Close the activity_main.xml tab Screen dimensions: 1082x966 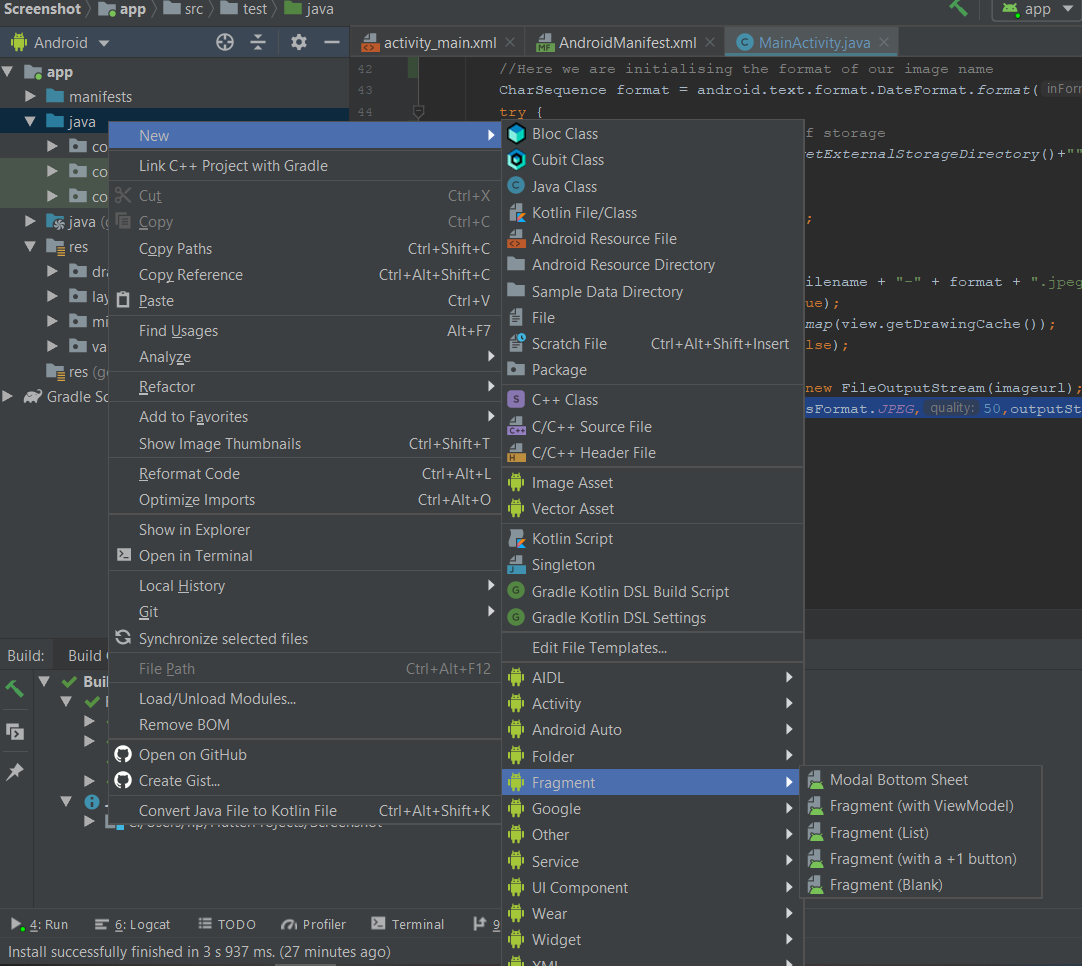click(x=510, y=42)
